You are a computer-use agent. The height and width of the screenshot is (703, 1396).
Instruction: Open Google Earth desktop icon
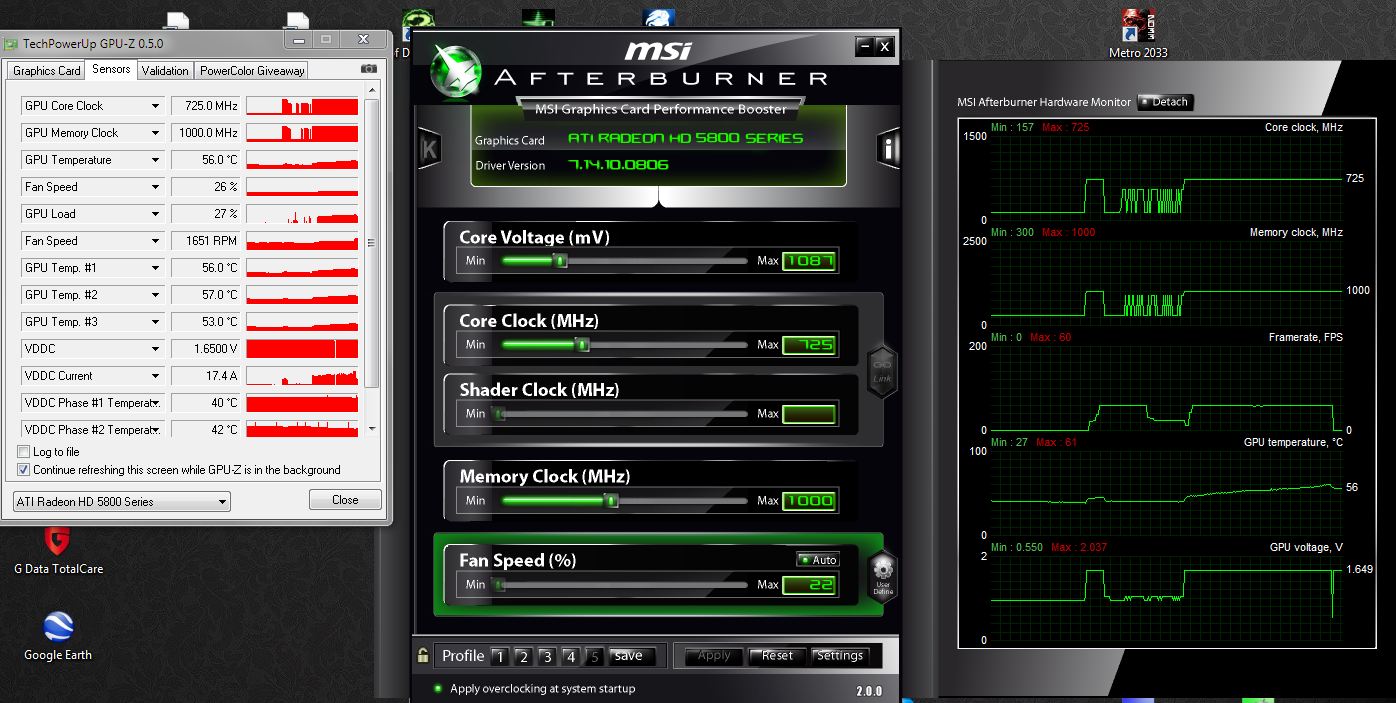[x=58, y=637]
